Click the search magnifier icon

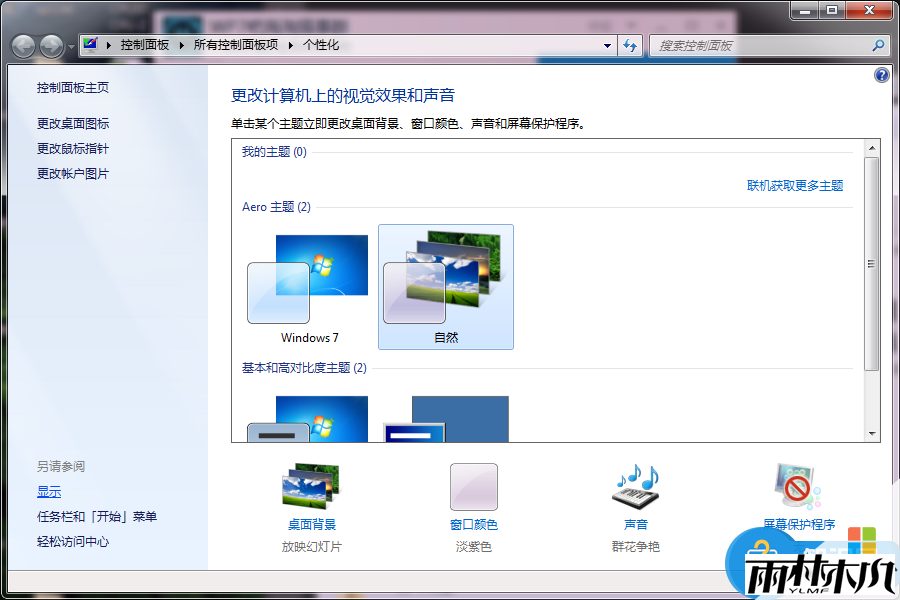pyautogui.click(x=878, y=45)
